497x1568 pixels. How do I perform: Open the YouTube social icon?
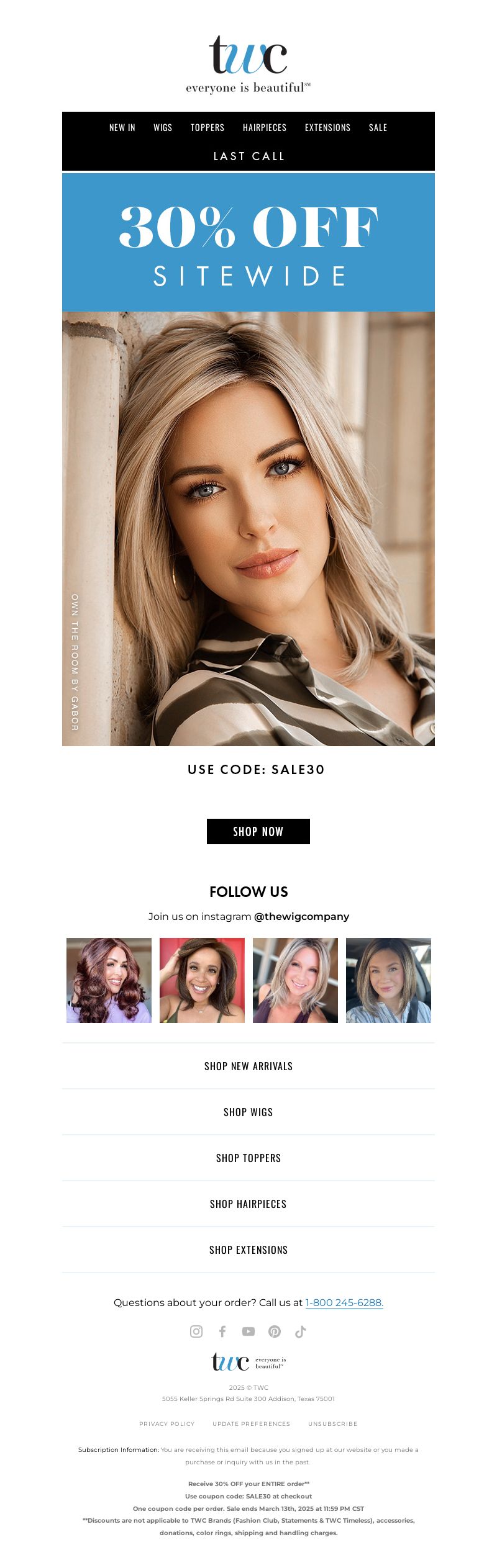coord(248,1331)
